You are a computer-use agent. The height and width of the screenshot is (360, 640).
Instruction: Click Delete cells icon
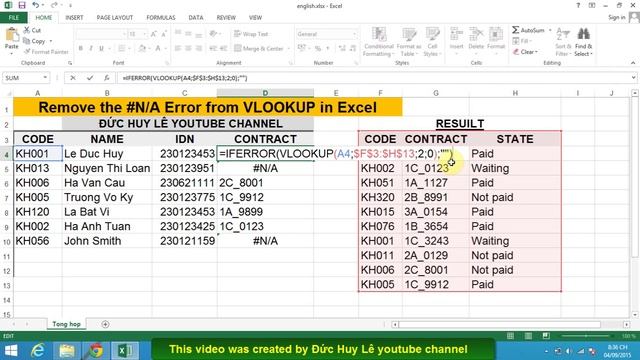[x=476, y=34]
